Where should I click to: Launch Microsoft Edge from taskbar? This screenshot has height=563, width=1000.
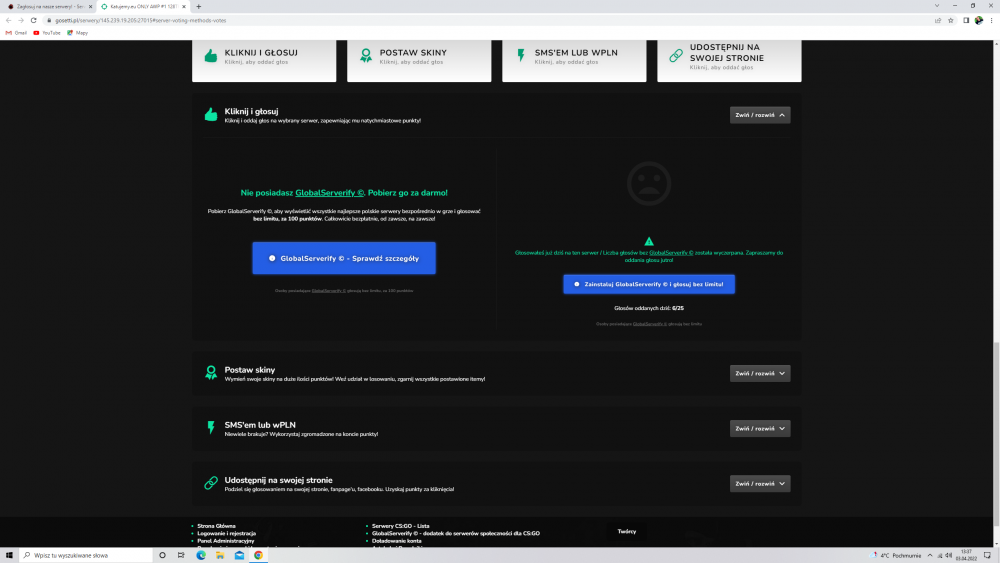pyautogui.click(x=201, y=555)
